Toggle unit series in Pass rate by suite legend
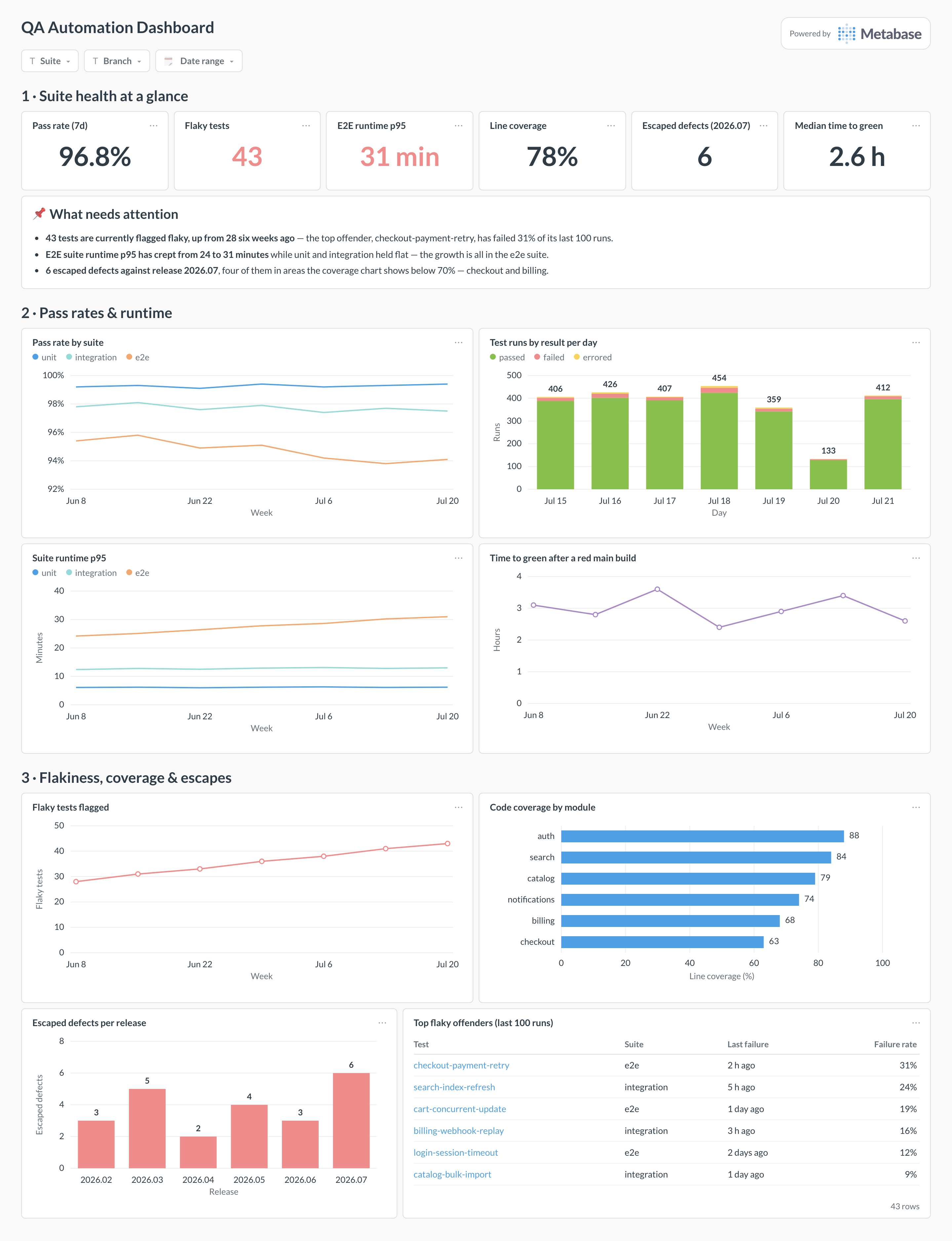 coord(44,358)
